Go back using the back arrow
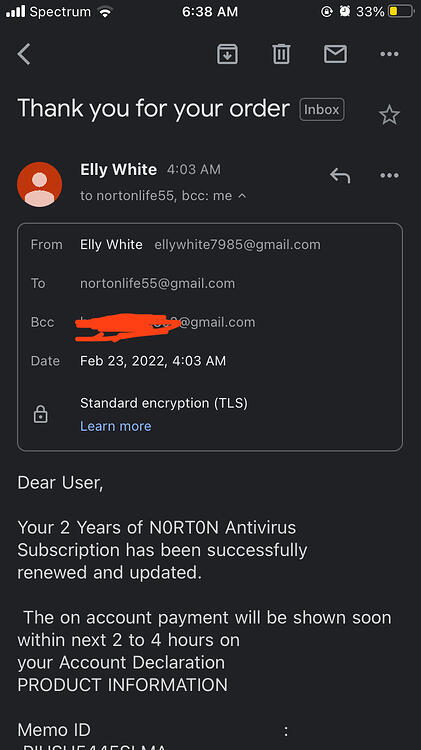The height and width of the screenshot is (750, 421). [24, 54]
